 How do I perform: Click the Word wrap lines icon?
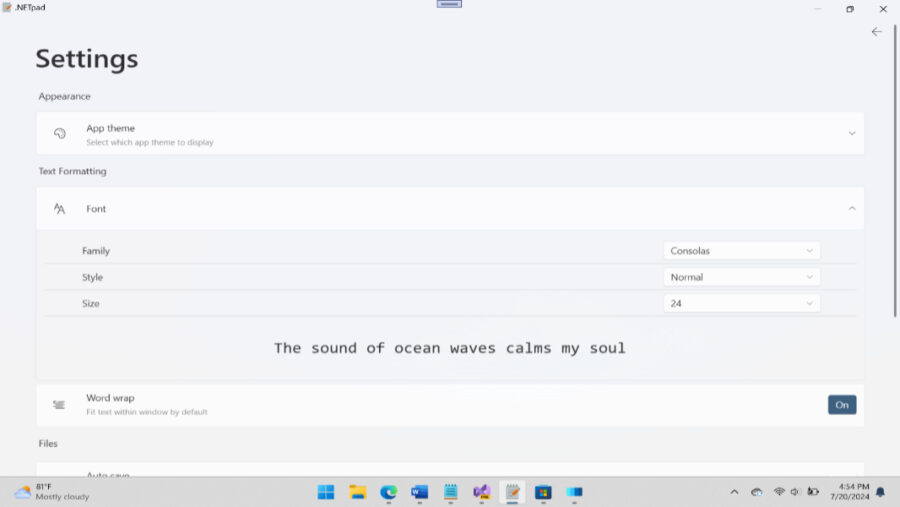[60, 405]
